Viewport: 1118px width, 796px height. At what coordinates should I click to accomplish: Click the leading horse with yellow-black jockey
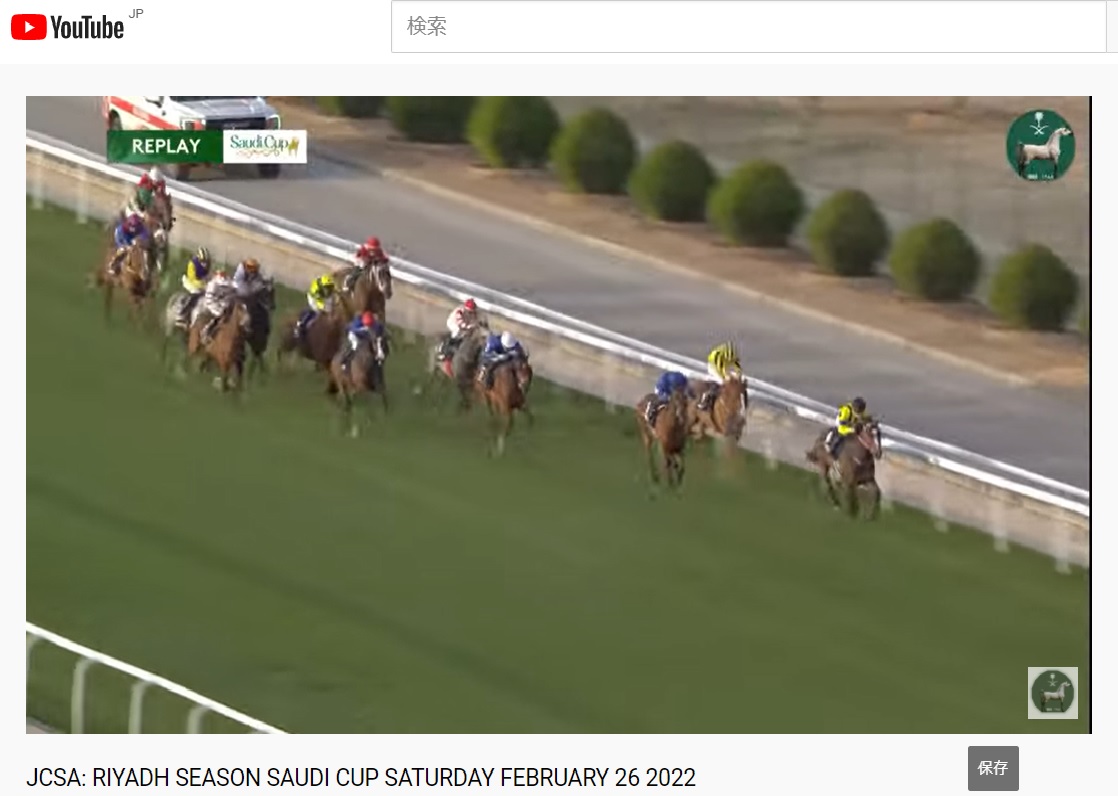point(847,456)
